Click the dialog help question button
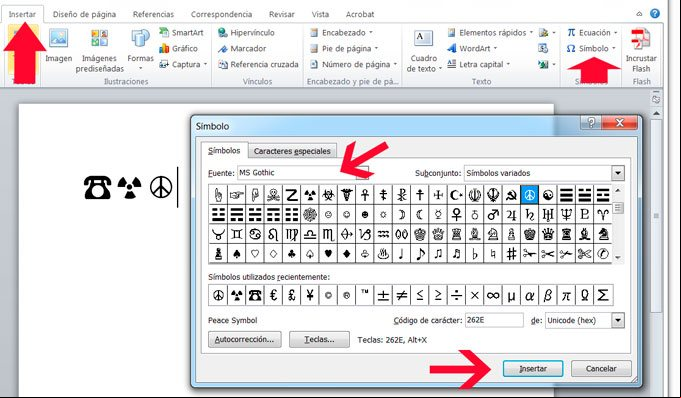Screen dimensions: 681x398 tap(591, 123)
